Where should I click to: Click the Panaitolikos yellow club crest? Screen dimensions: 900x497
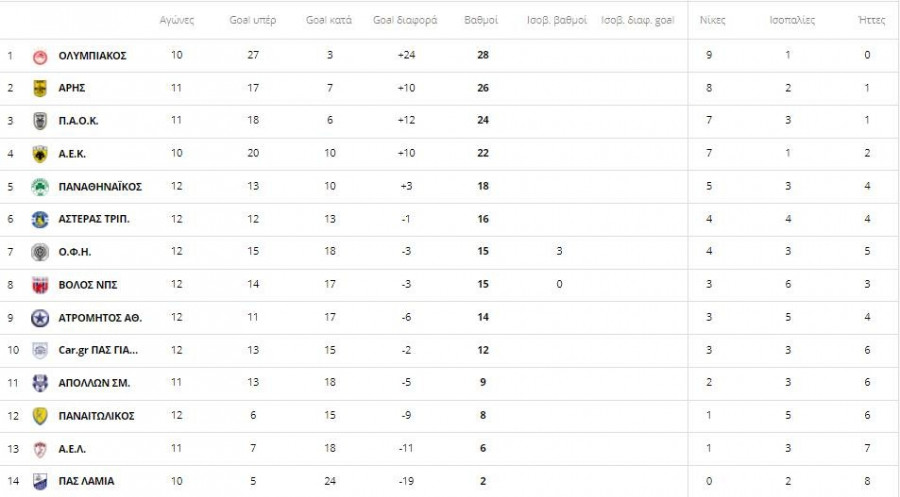(x=40, y=416)
